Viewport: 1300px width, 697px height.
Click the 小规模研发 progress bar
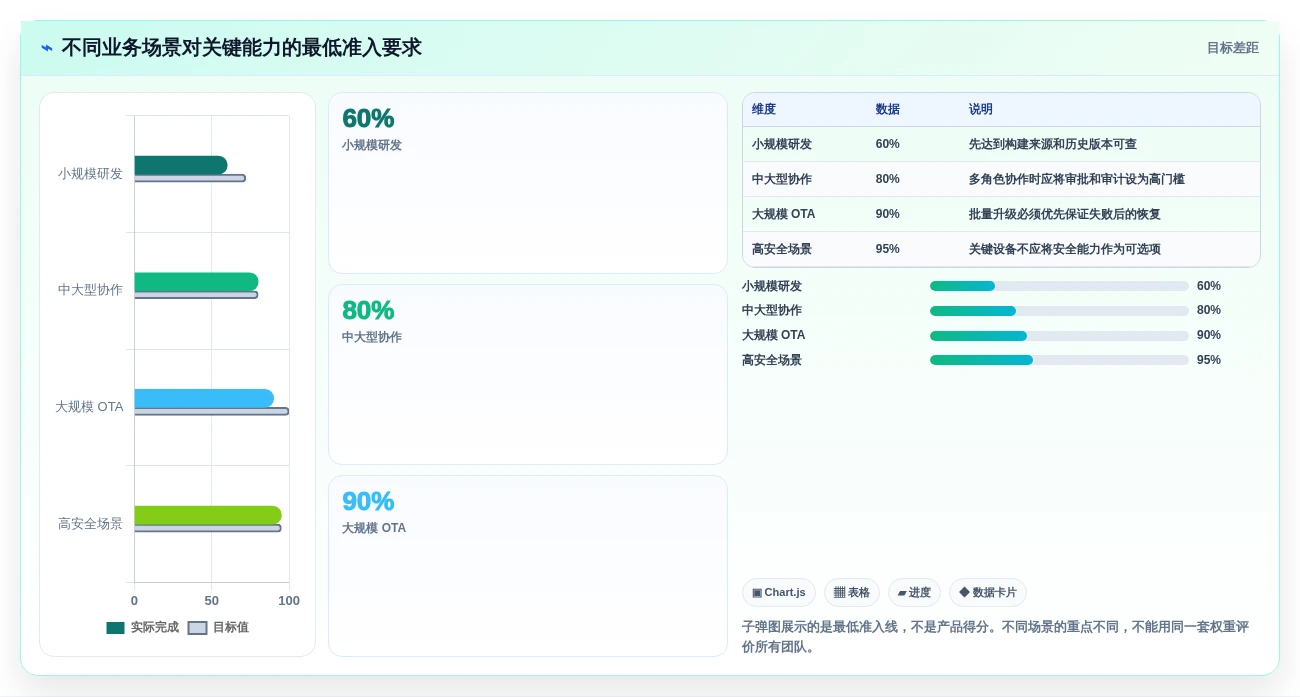point(1059,286)
